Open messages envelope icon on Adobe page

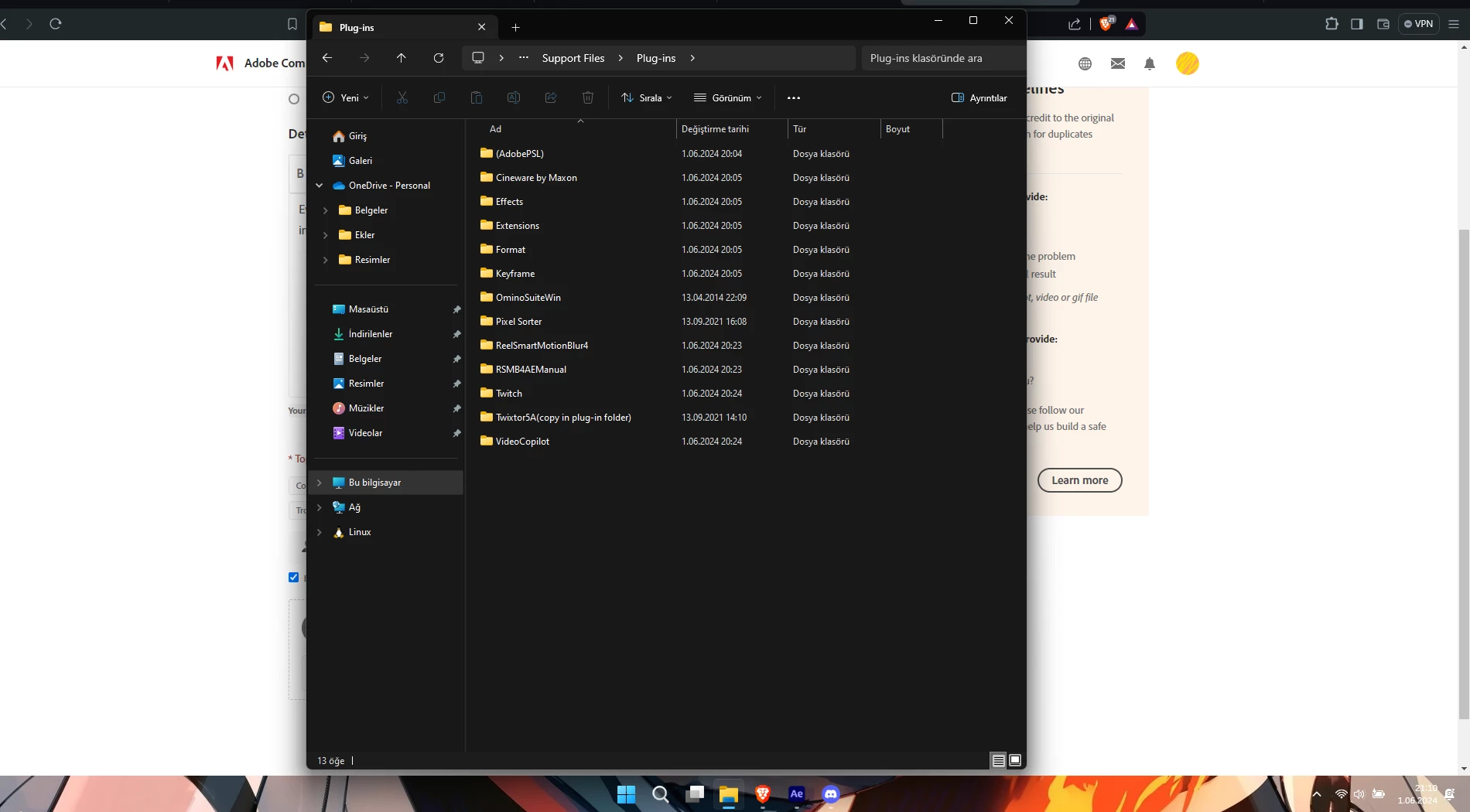1118,63
